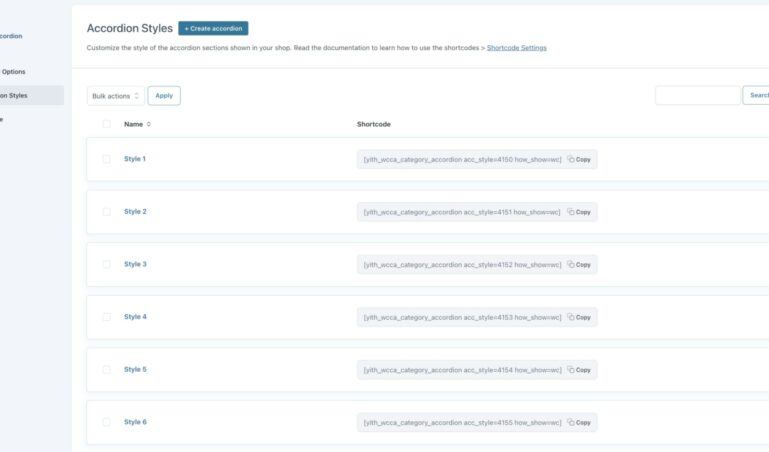Open the Bulk actions dropdown
This screenshot has width=769, height=452.
[115, 96]
